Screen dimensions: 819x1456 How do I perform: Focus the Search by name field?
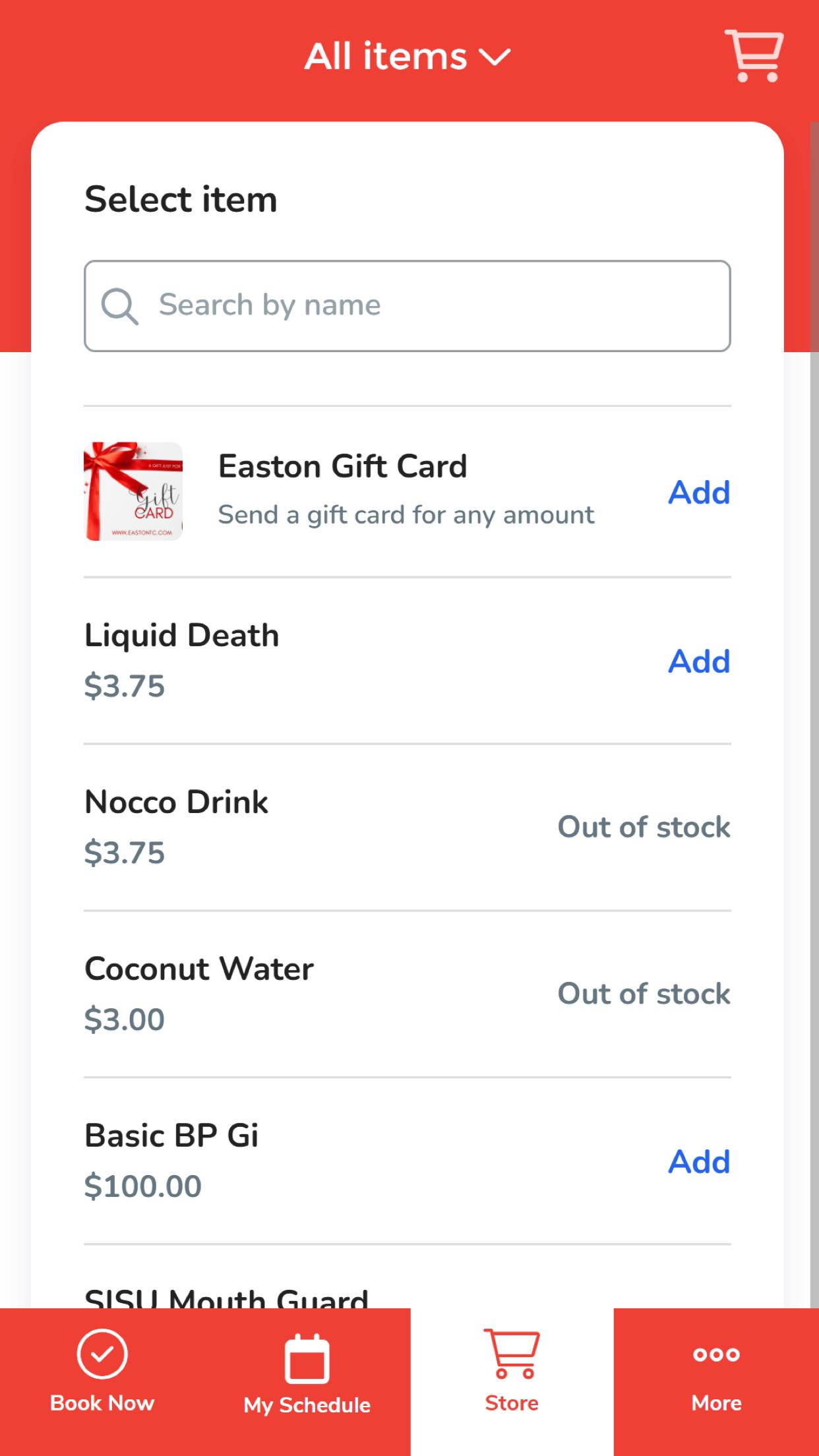pyautogui.click(x=408, y=306)
